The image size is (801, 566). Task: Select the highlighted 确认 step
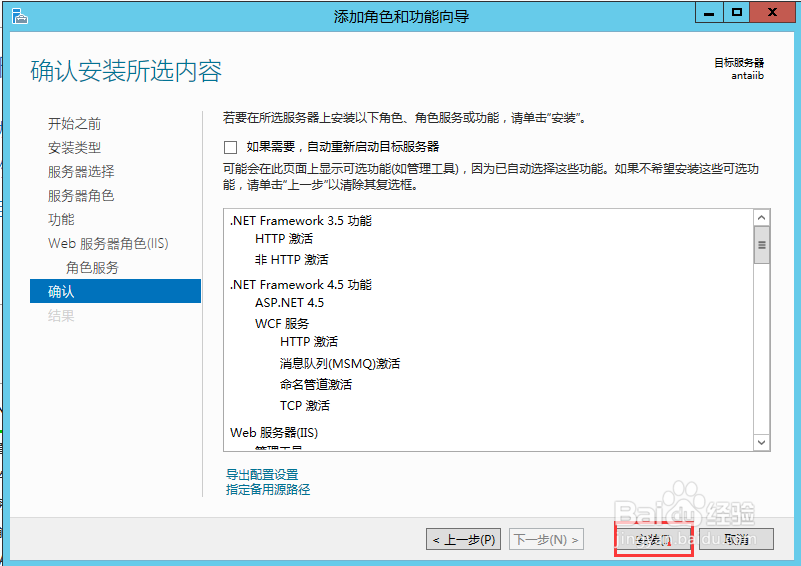pos(115,291)
